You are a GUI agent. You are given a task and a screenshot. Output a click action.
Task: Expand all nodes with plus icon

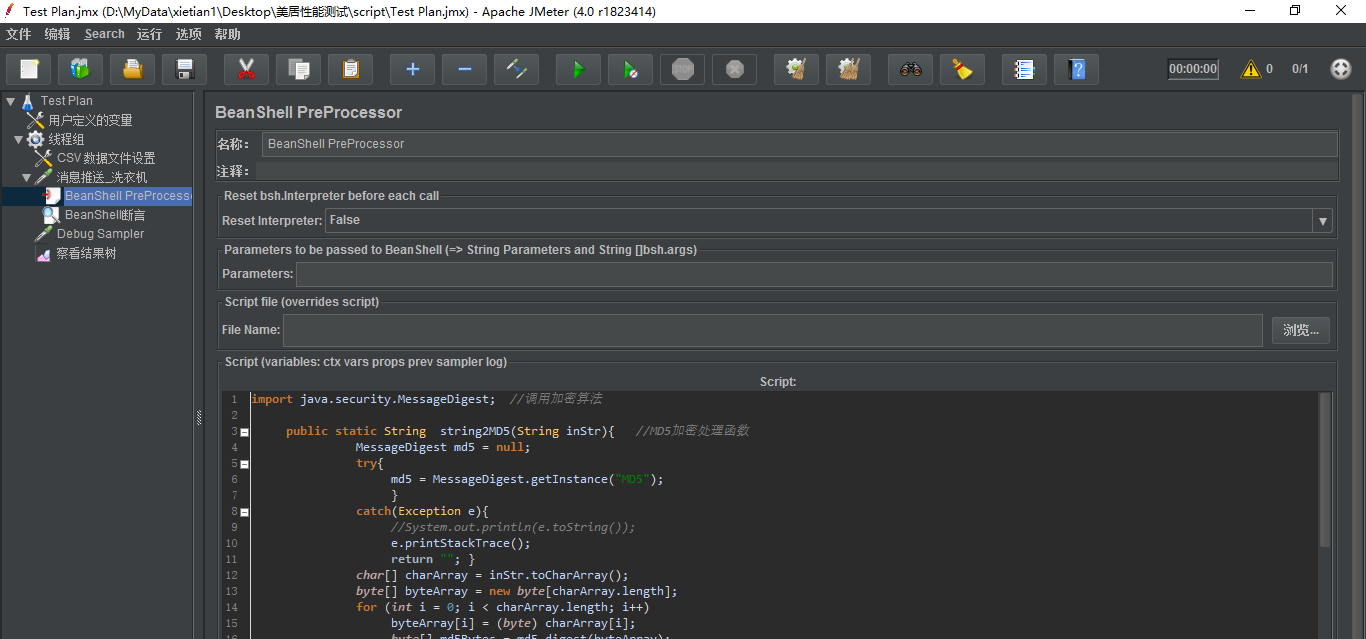click(x=412, y=69)
